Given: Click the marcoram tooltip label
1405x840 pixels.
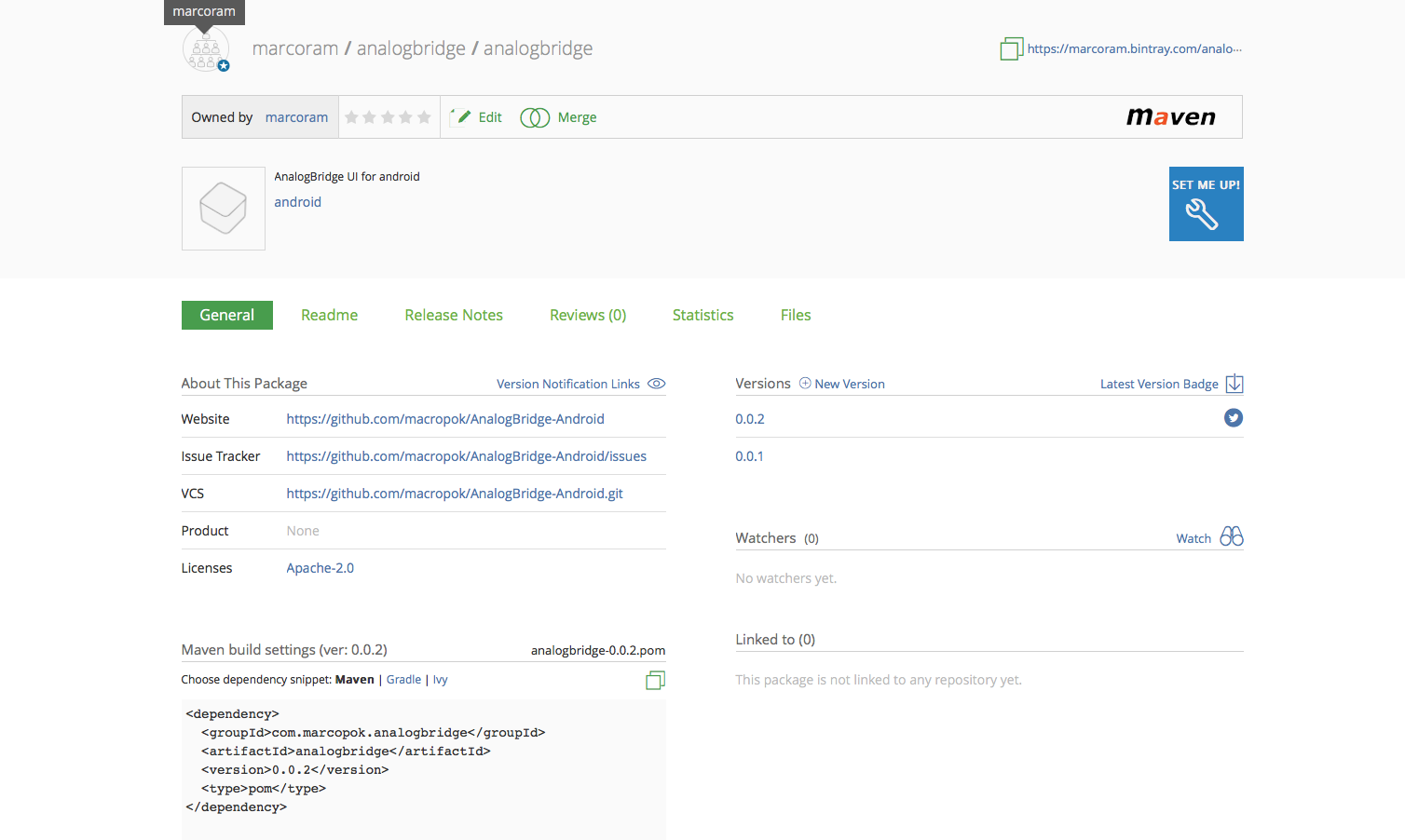Looking at the screenshot, I should [204, 12].
